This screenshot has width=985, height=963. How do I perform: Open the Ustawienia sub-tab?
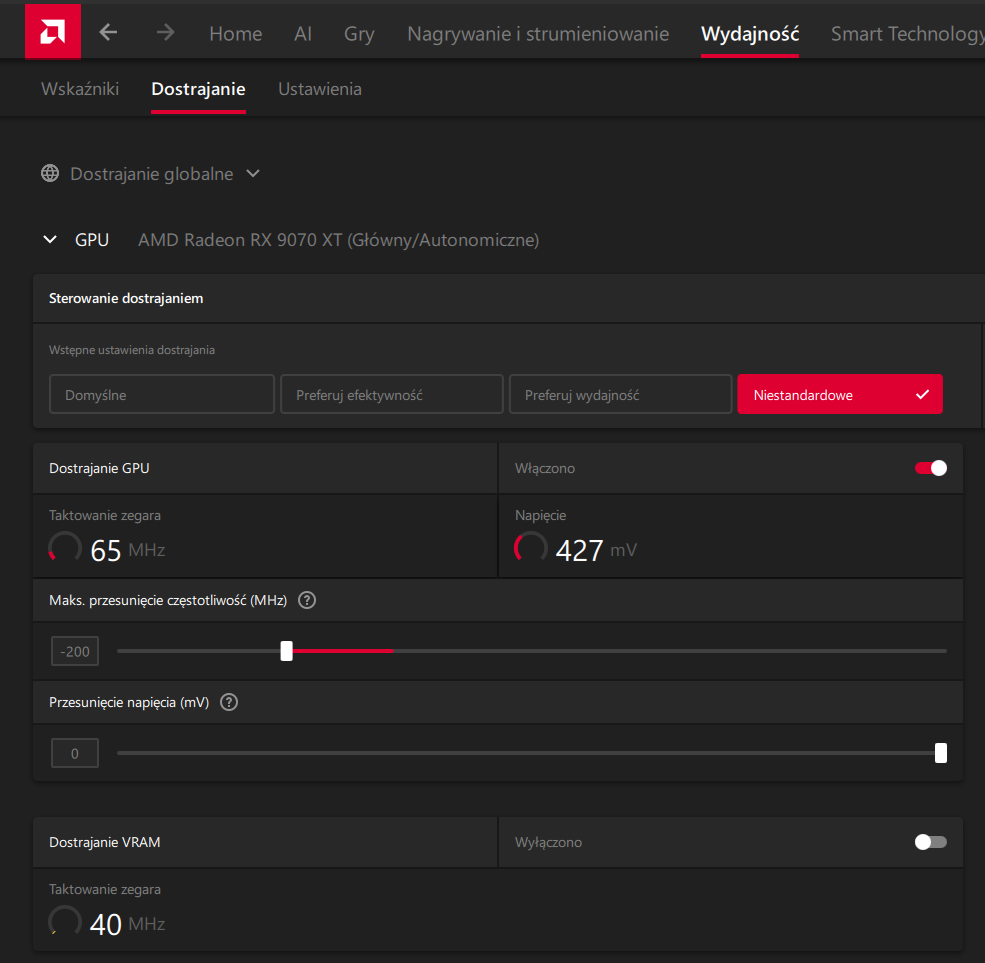click(320, 89)
